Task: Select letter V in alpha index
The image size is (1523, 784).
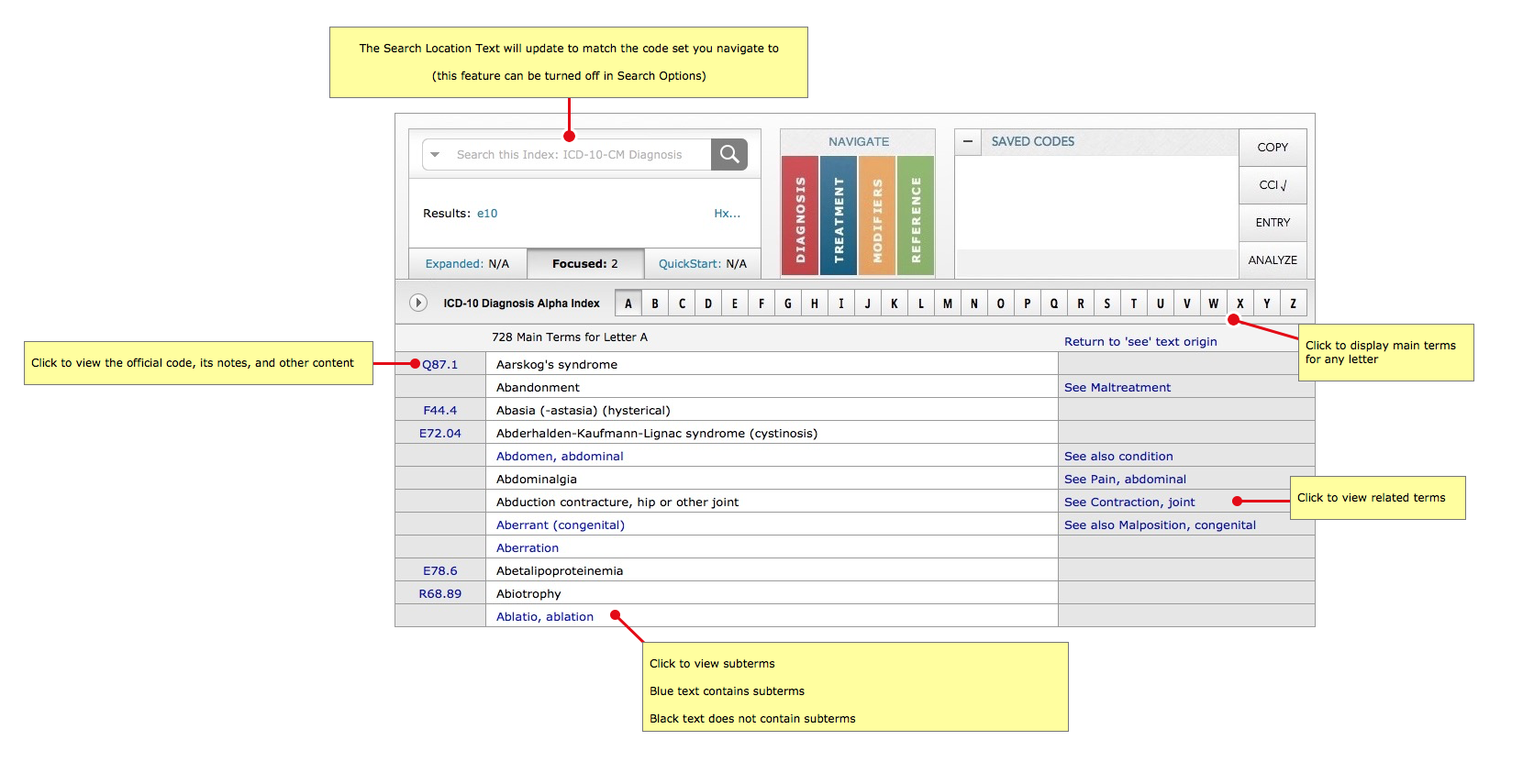Action: [x=1187, y=304]
